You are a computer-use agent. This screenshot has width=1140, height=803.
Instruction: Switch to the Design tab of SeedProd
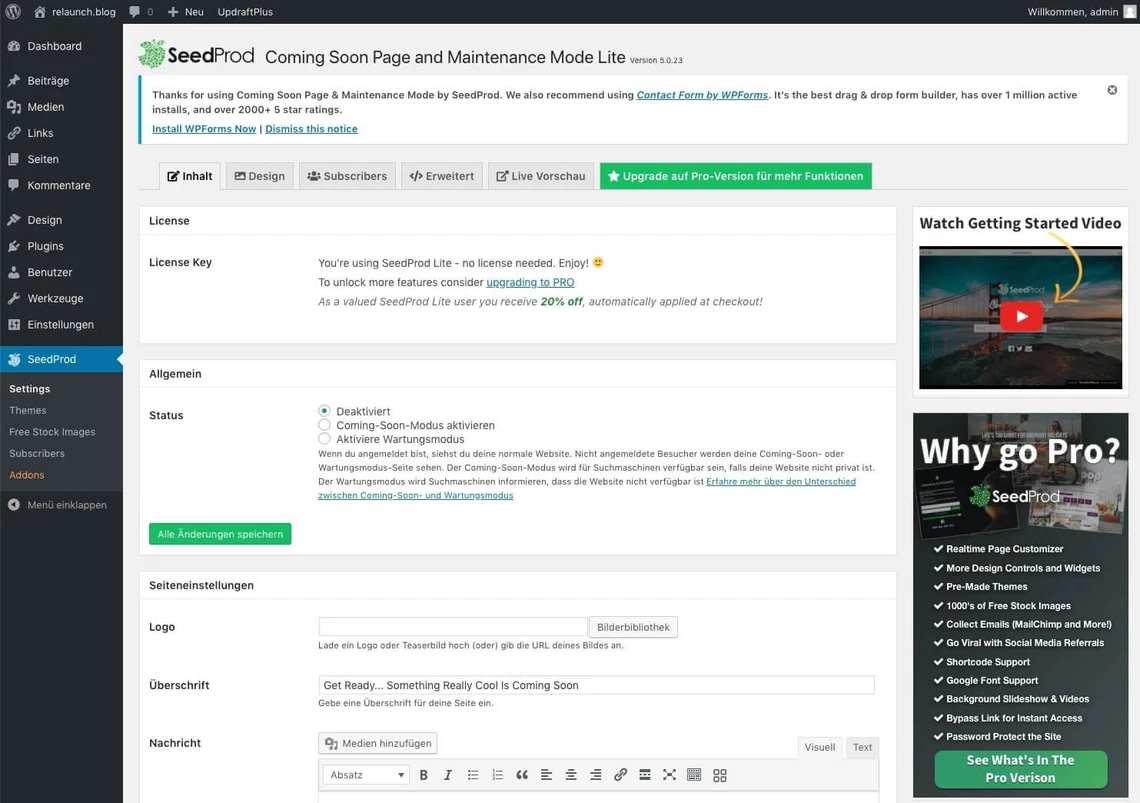pyautogui.click(x=259, y=175)
